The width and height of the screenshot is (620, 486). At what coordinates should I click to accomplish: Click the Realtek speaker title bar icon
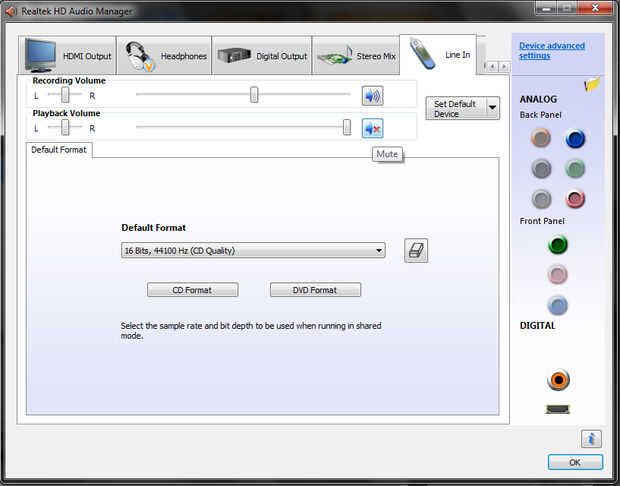point(11,11)
